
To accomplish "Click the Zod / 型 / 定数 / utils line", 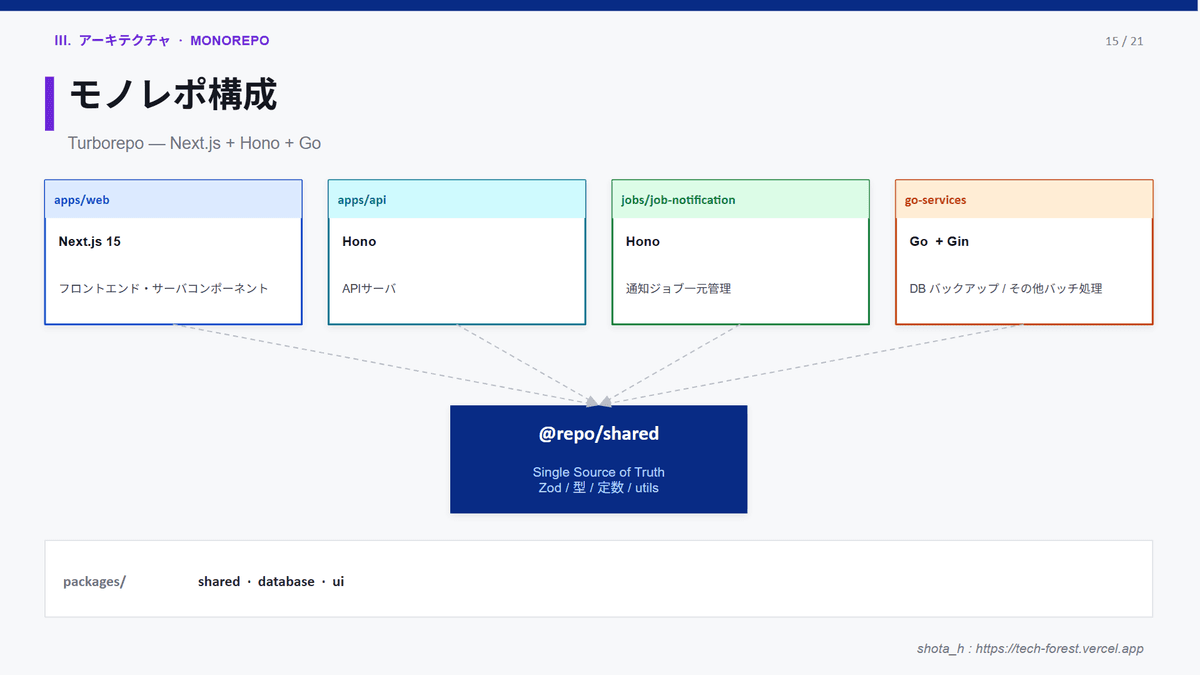I will pos(598,488).
